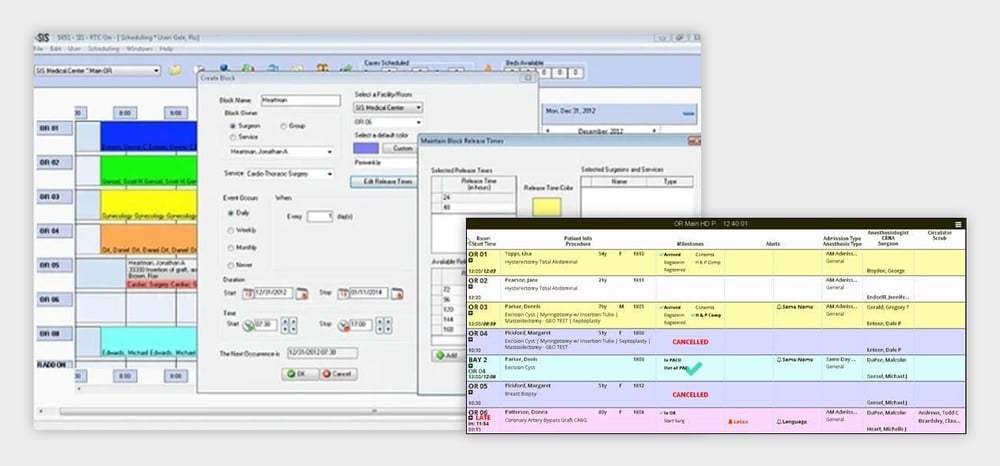Viewport: 1000px width, 466px height.
Task: Open the date picker icon right of Duration Start date
Action: coord(302,293)
